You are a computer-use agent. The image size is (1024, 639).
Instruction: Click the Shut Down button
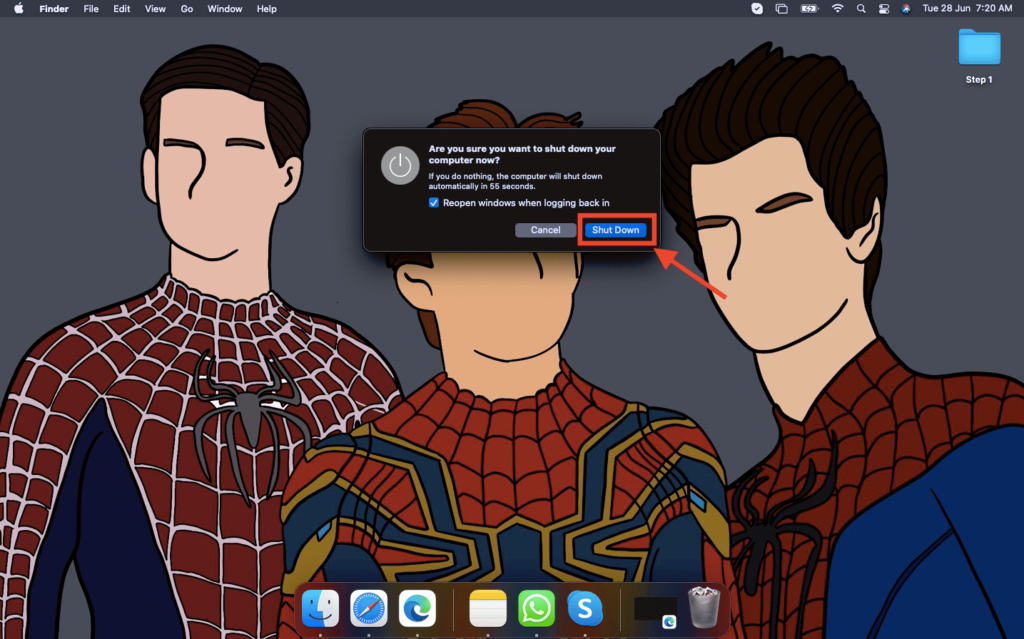[615, 230]
